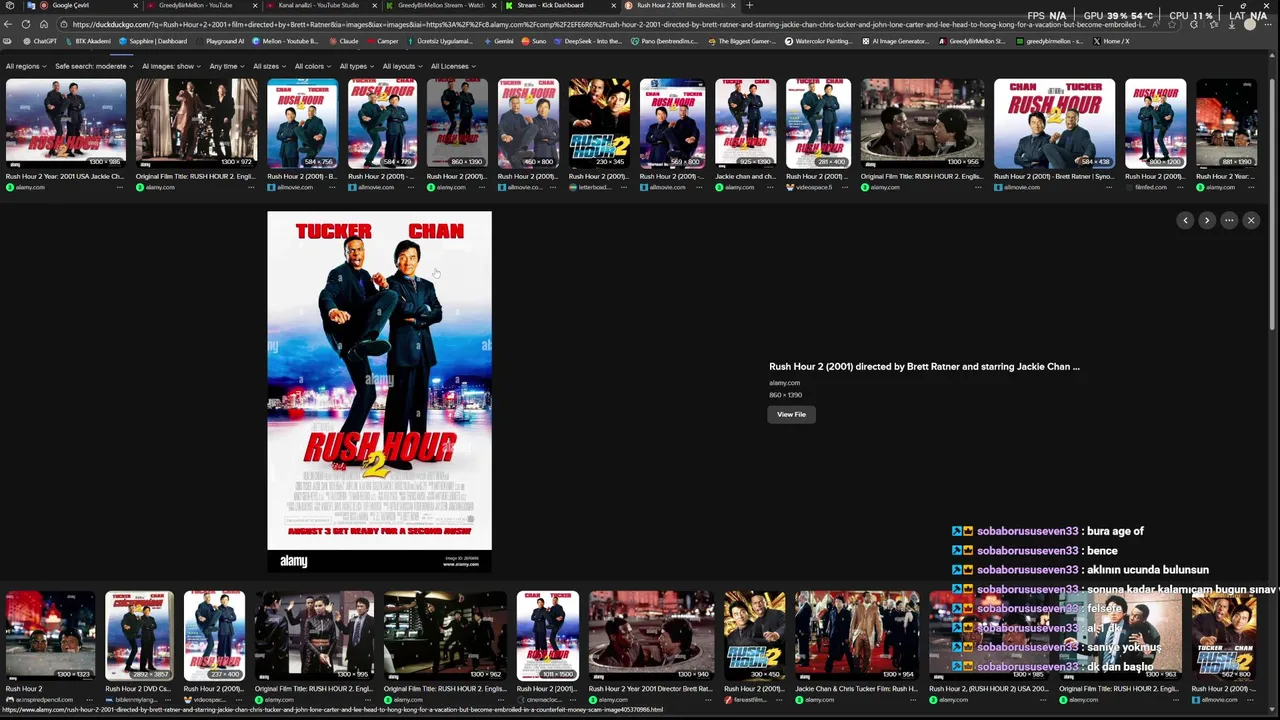Show the next image in the detail panel
The width and height of the screenshot is (1280, 720).
[1207, 220]
